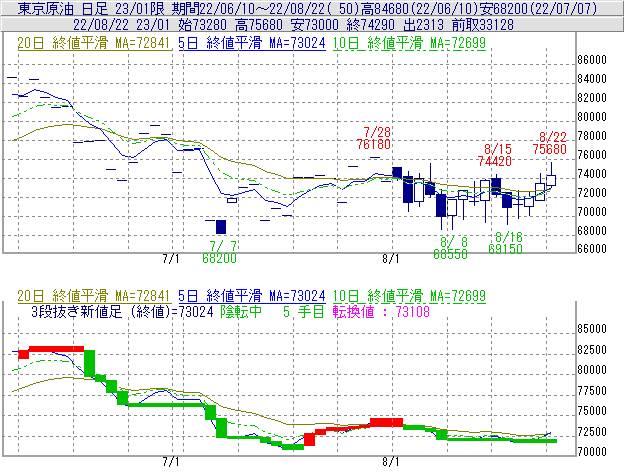Click the 転換値 : 73108 text
Viewport: 624px width, 475px height.
coord(381,311)
